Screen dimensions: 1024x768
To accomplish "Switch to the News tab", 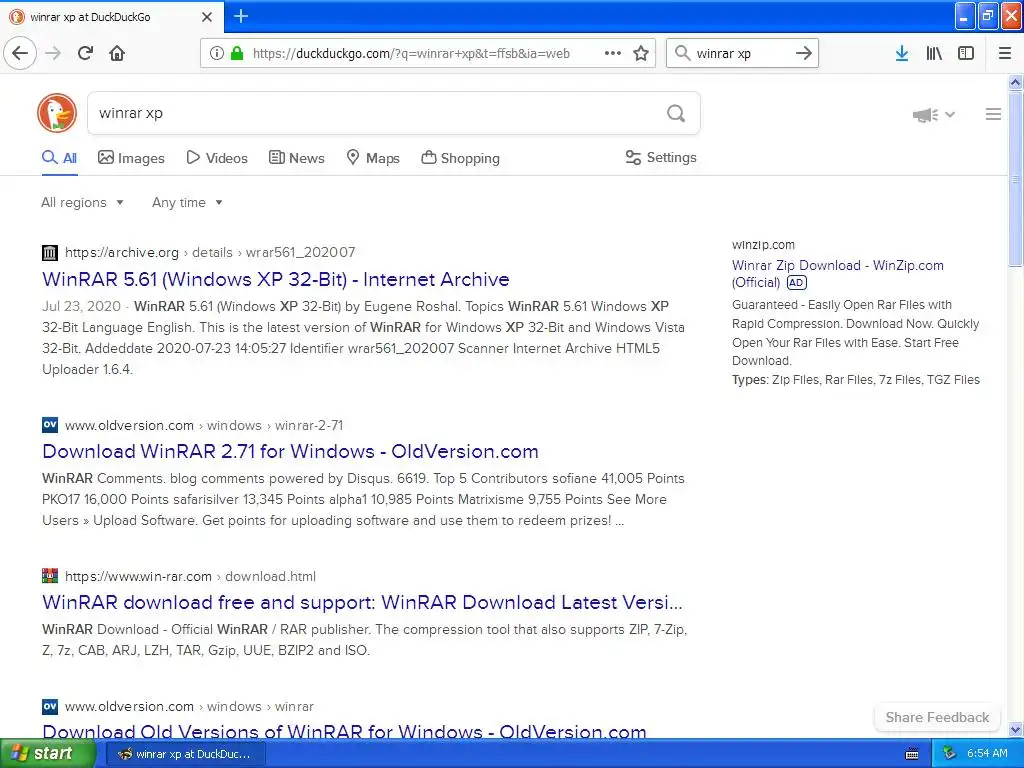I will point(296,158).
